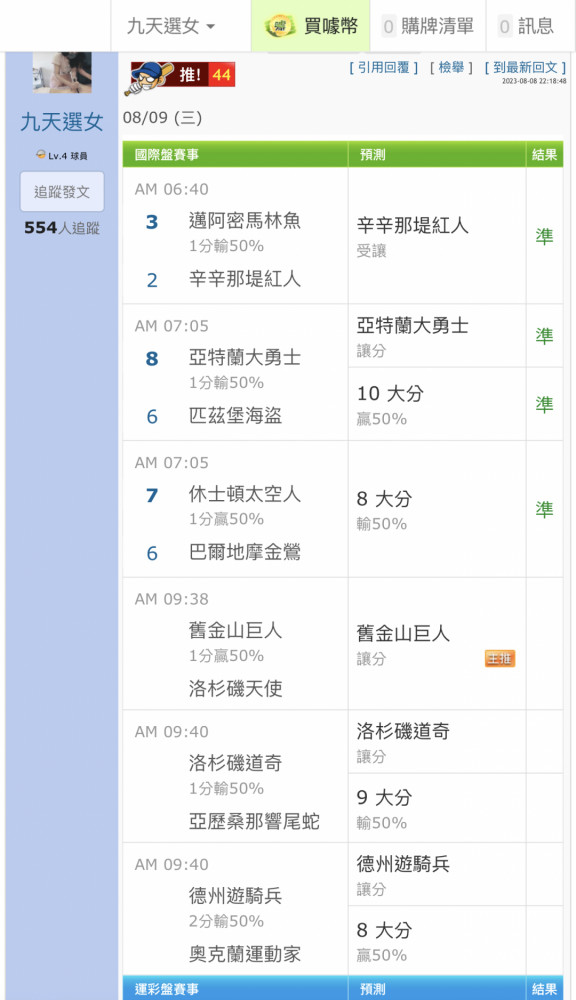Viewport: 576px width, 1000px height.
Task: Open the 訊息 tab
Action: click(531, 26)
